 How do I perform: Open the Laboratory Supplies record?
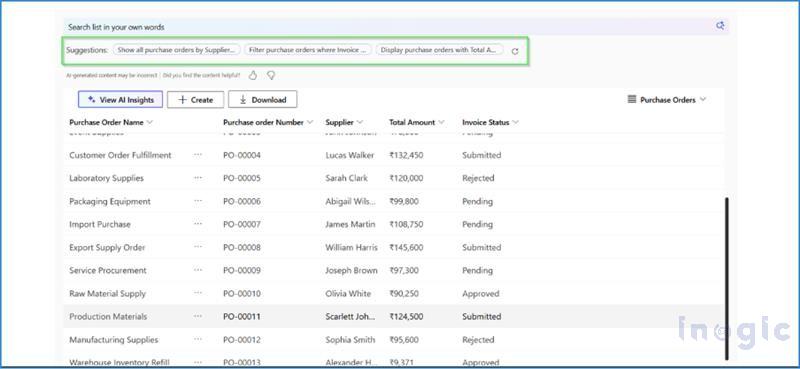(107, 178)
